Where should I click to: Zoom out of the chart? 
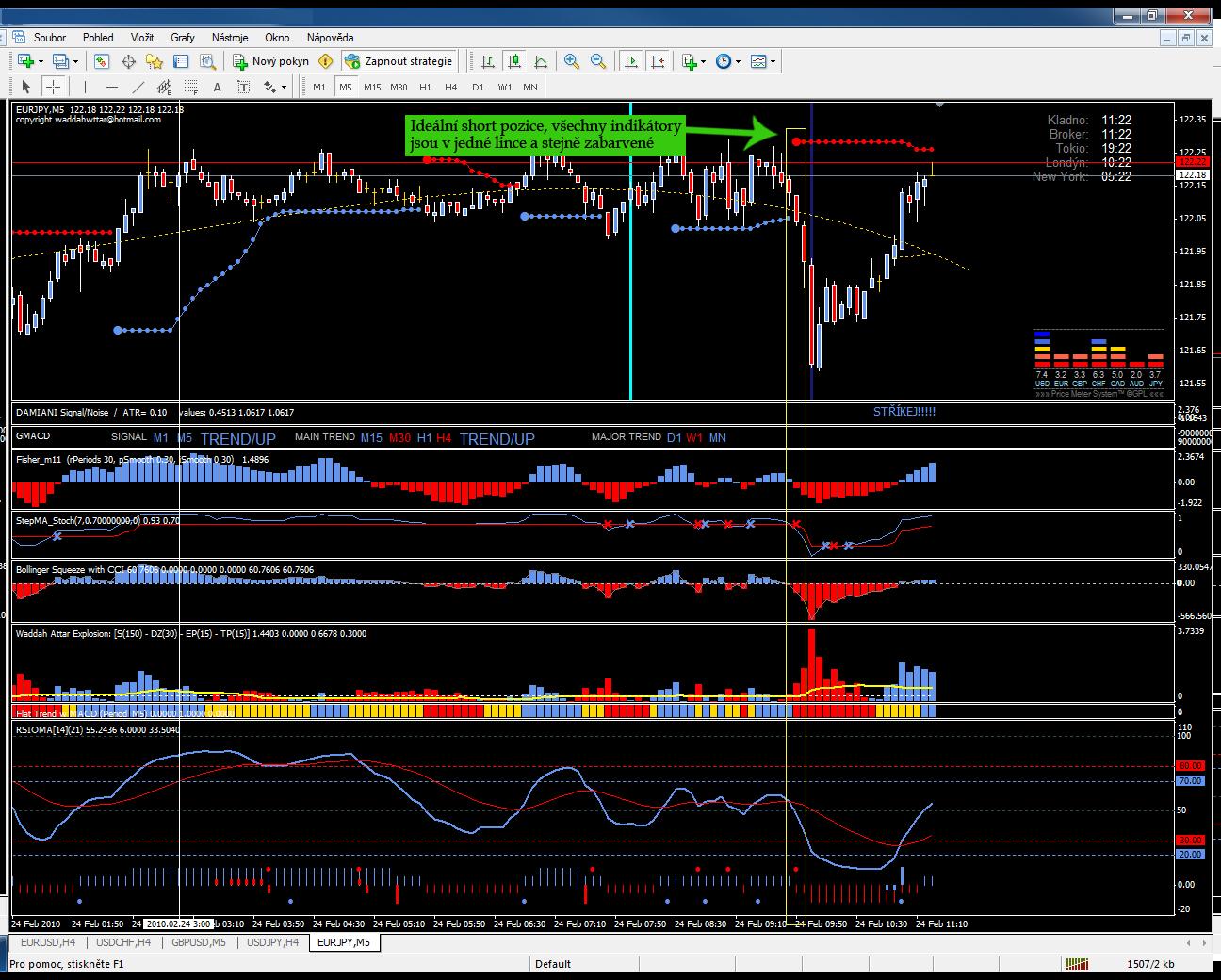click(x=598, y=61)
